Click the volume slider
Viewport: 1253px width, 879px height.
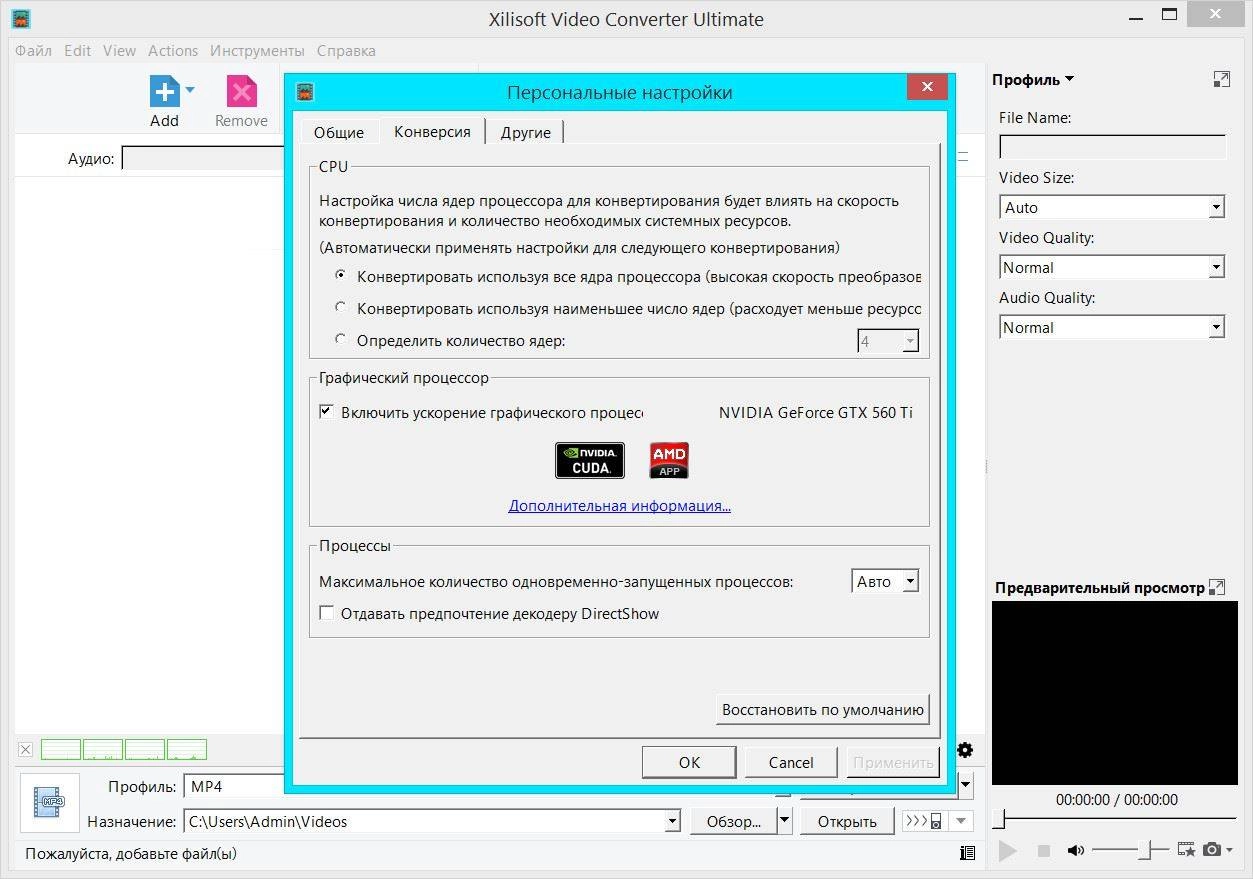(1130, 850)
